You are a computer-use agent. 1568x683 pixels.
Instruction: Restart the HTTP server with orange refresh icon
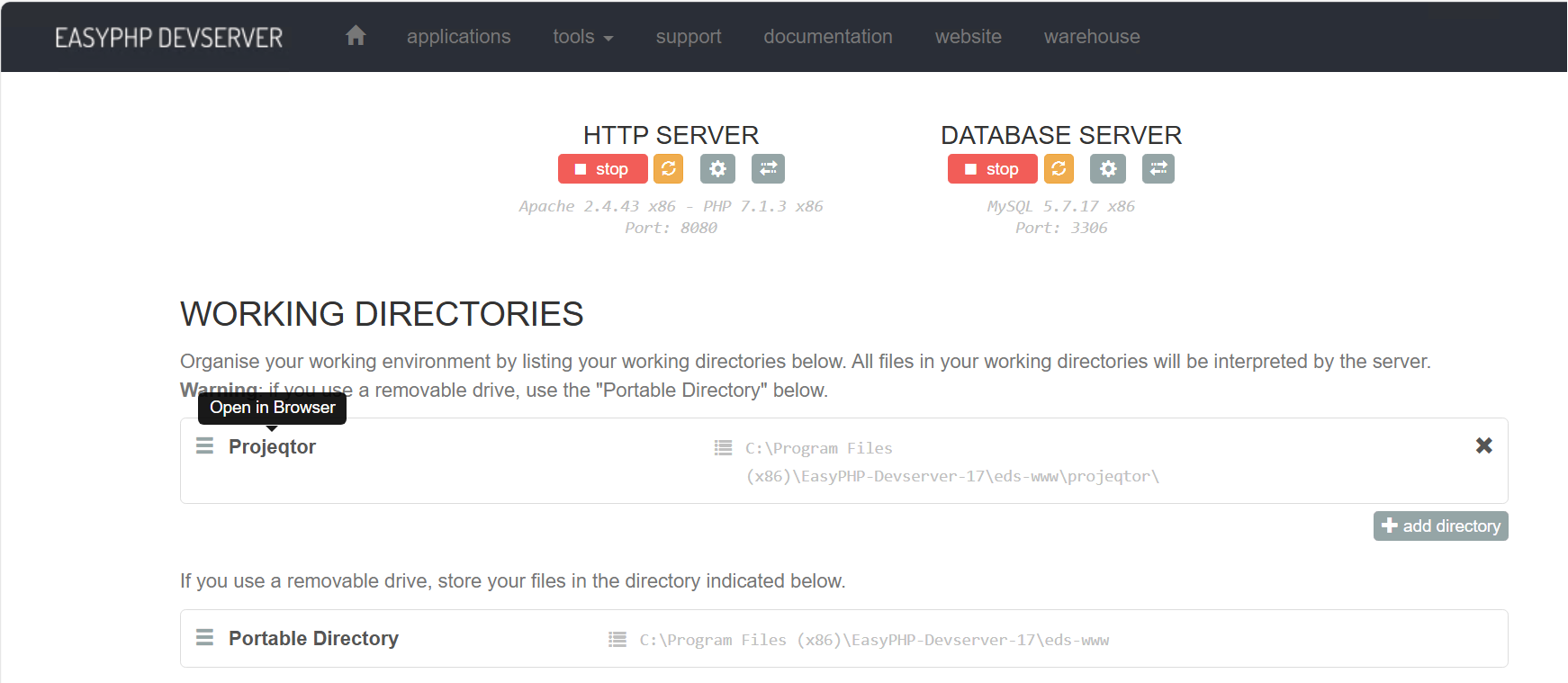pyautogui.click(x=668, y=169)
